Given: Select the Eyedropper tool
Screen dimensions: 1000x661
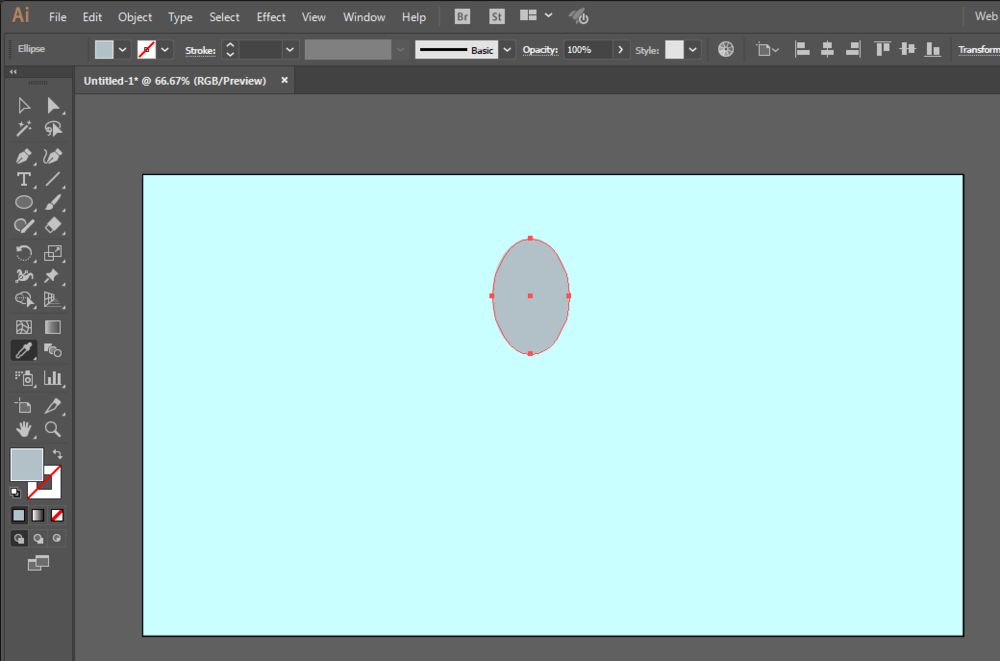Looking at the screenshot, I should coord(24,350).
